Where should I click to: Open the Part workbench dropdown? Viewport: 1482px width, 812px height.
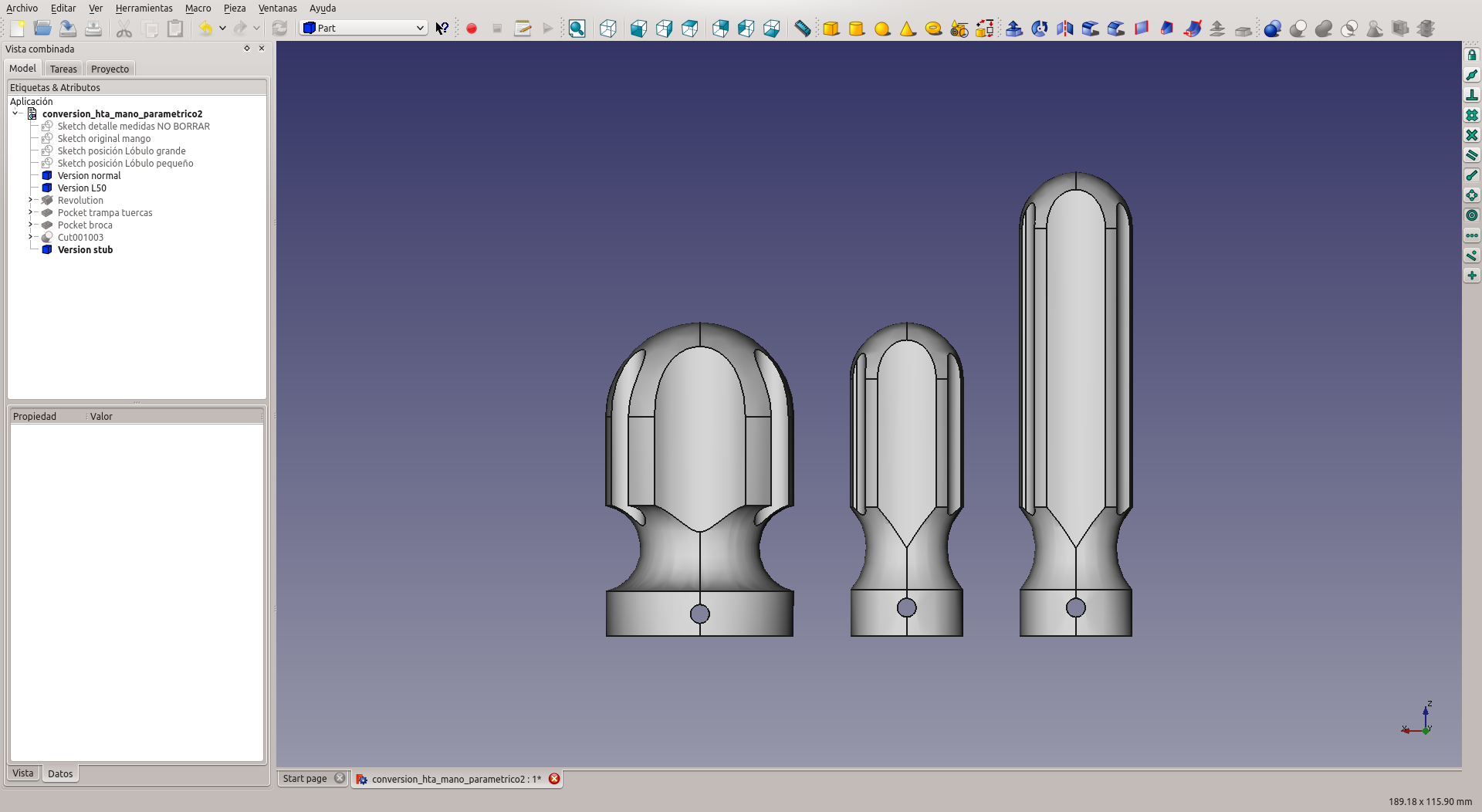tap(364, 28)
